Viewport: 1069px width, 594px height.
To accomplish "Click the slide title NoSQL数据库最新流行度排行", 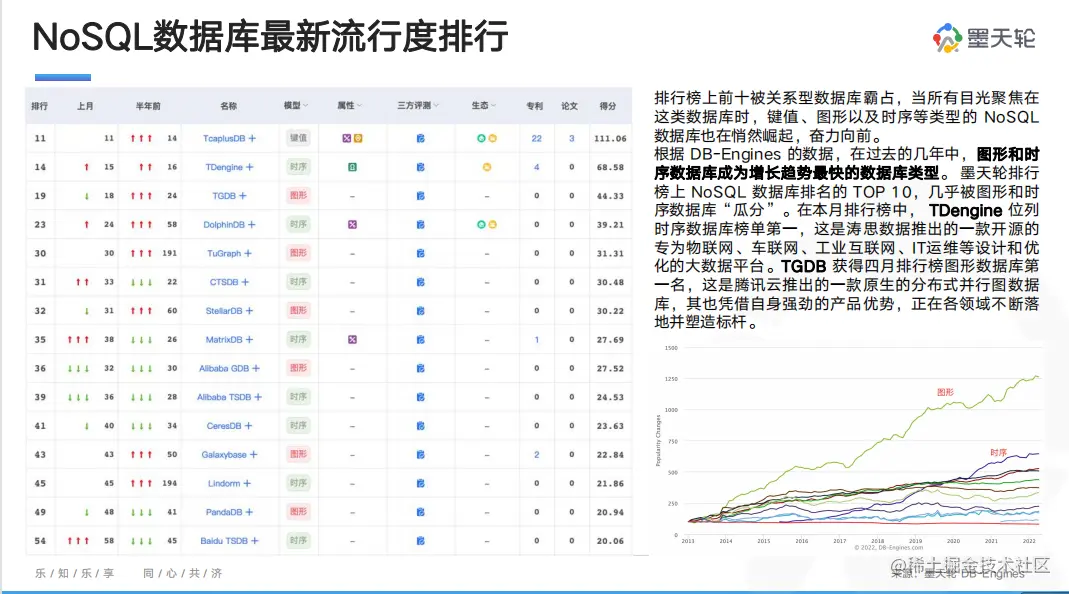I will [x=270, y=37].
